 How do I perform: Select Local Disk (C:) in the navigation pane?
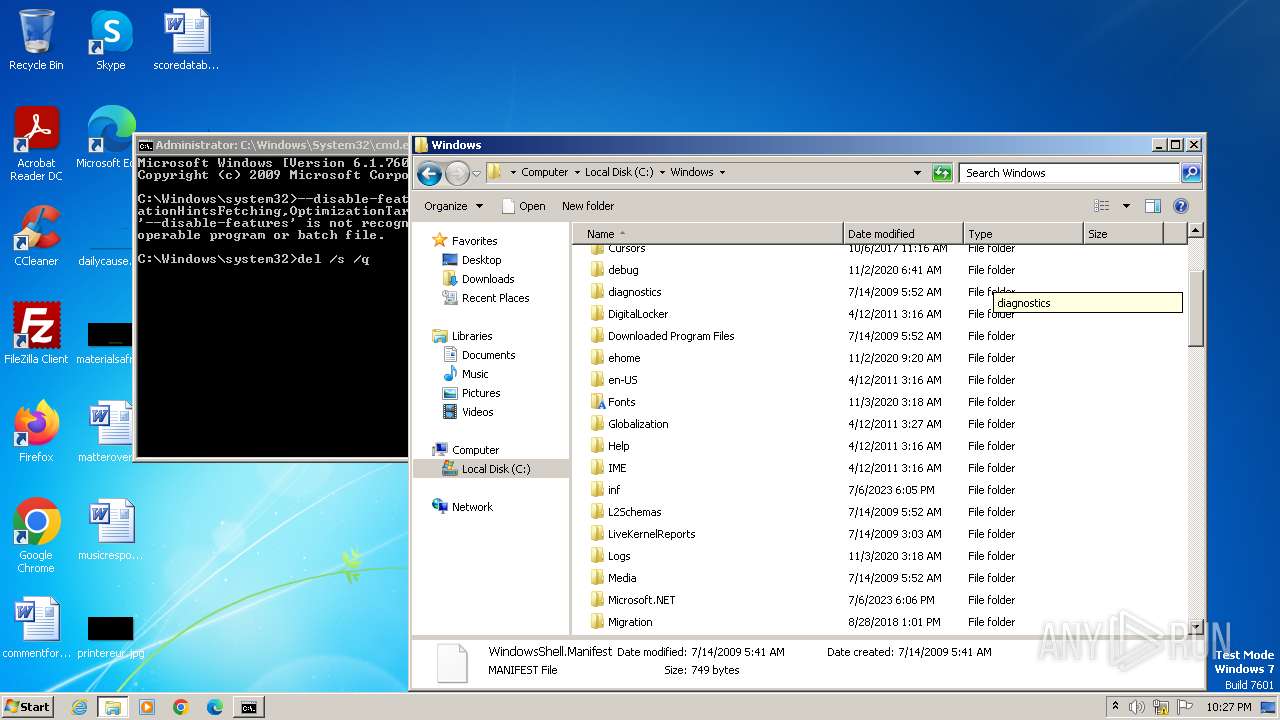495,469
